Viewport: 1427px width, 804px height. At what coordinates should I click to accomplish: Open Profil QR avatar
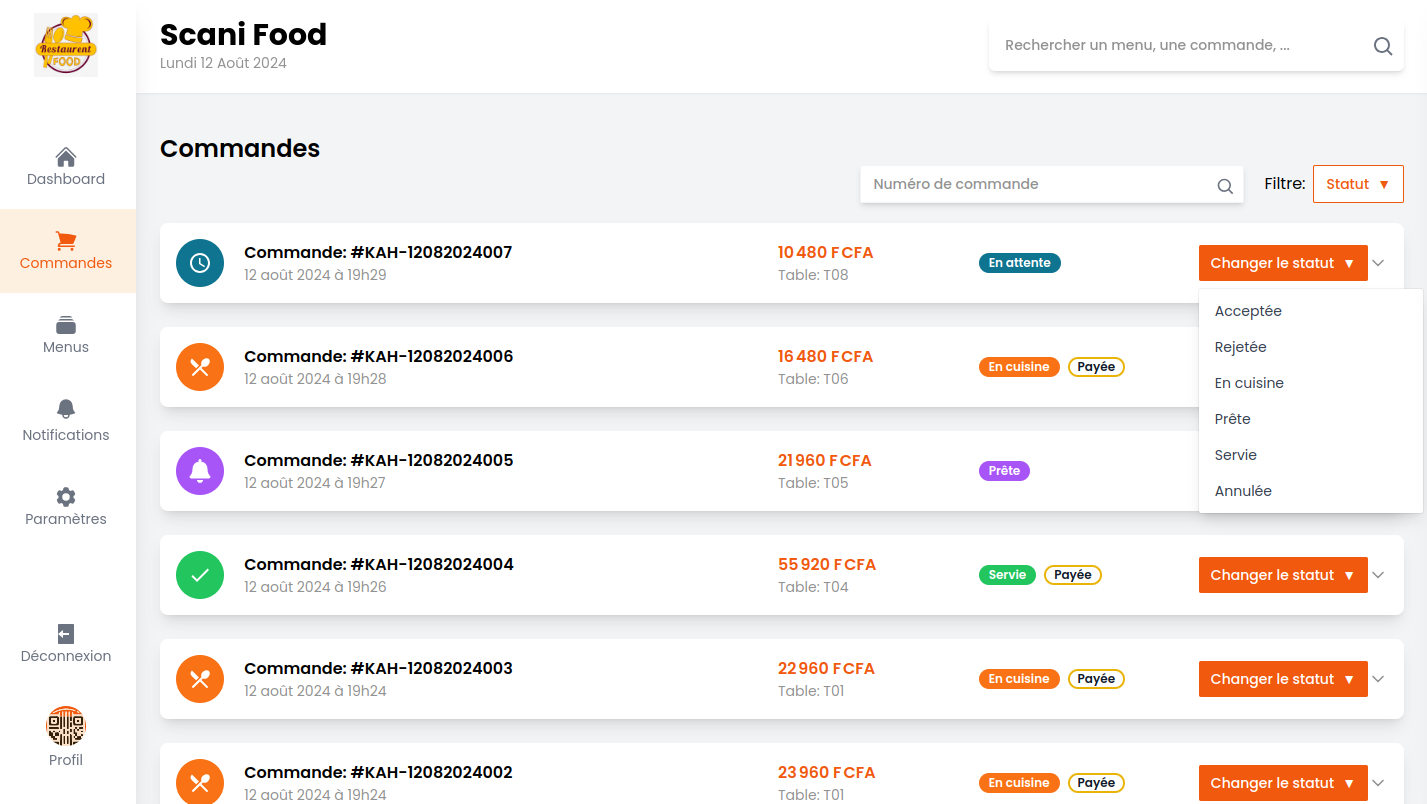pyautogui.click(x=66, y=726)
